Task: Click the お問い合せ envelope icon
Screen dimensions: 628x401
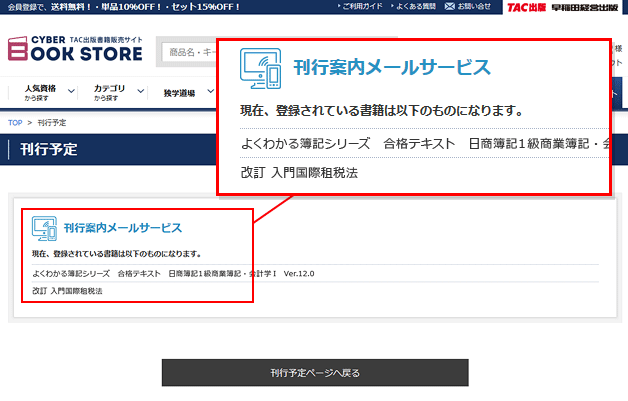Action: [450, 6]
